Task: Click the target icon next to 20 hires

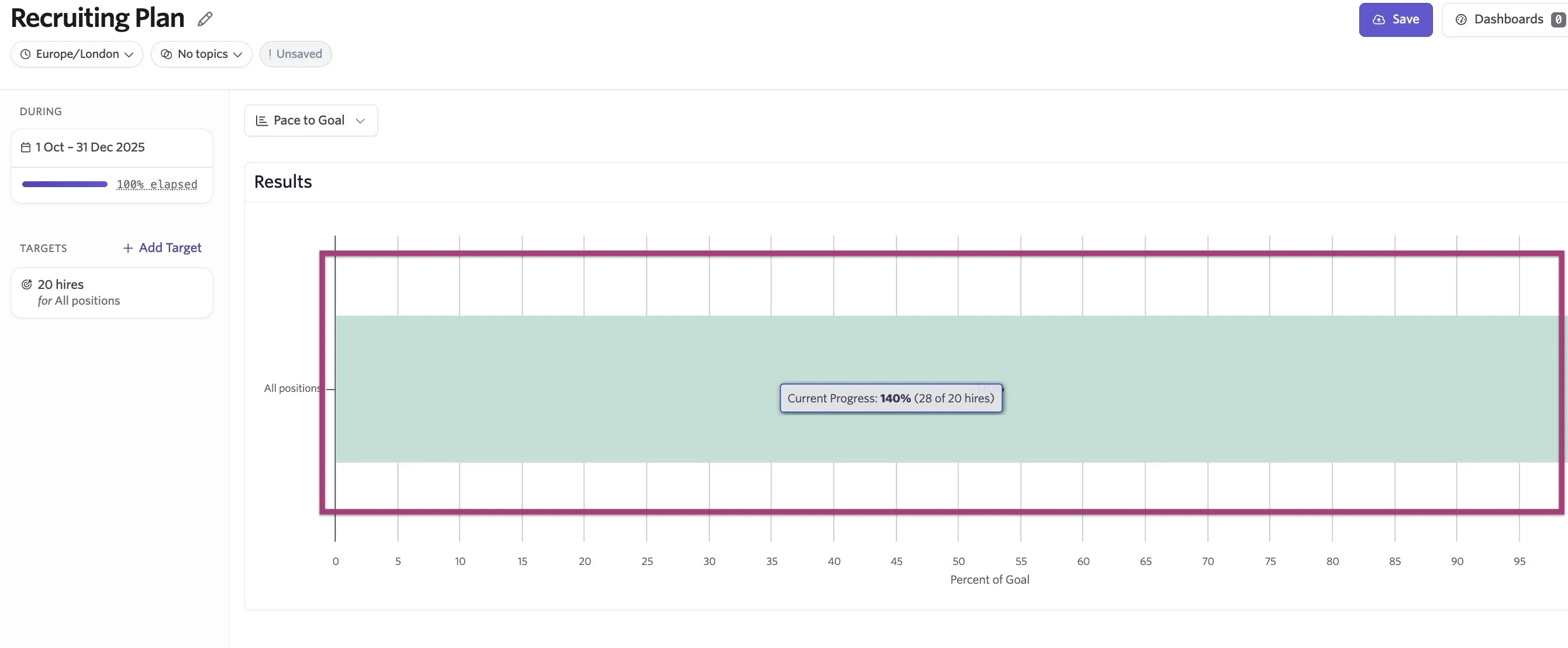Action: pyautogui.click(x=27, y=284)
